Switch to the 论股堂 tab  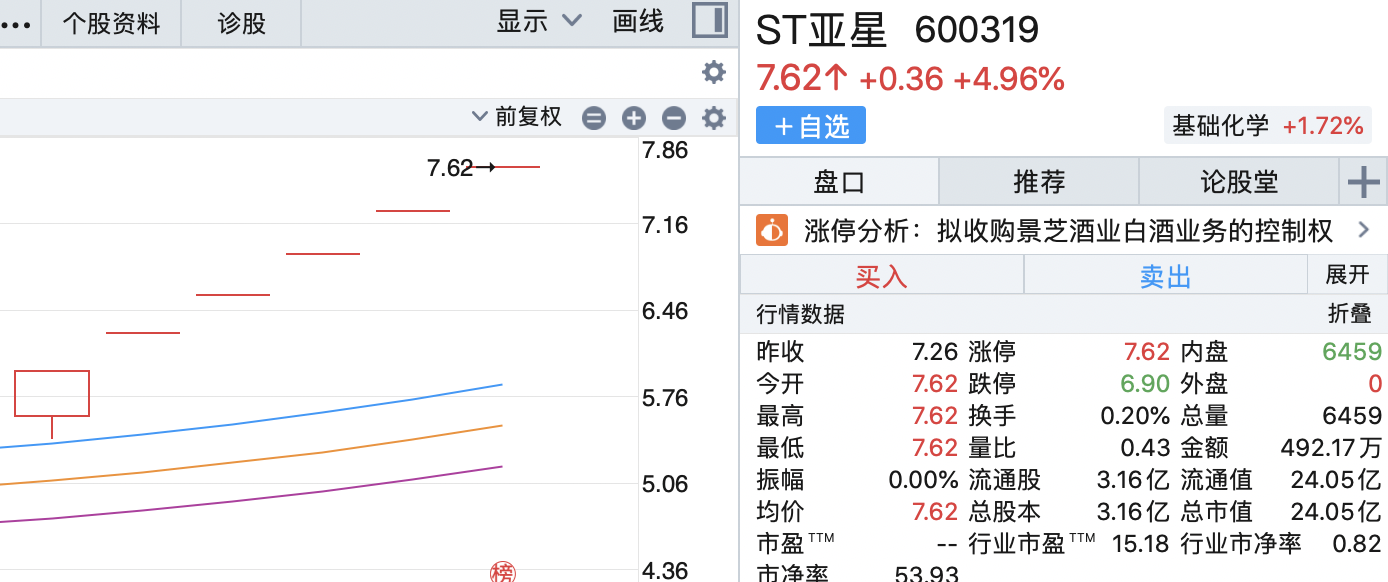(1239, 182)
